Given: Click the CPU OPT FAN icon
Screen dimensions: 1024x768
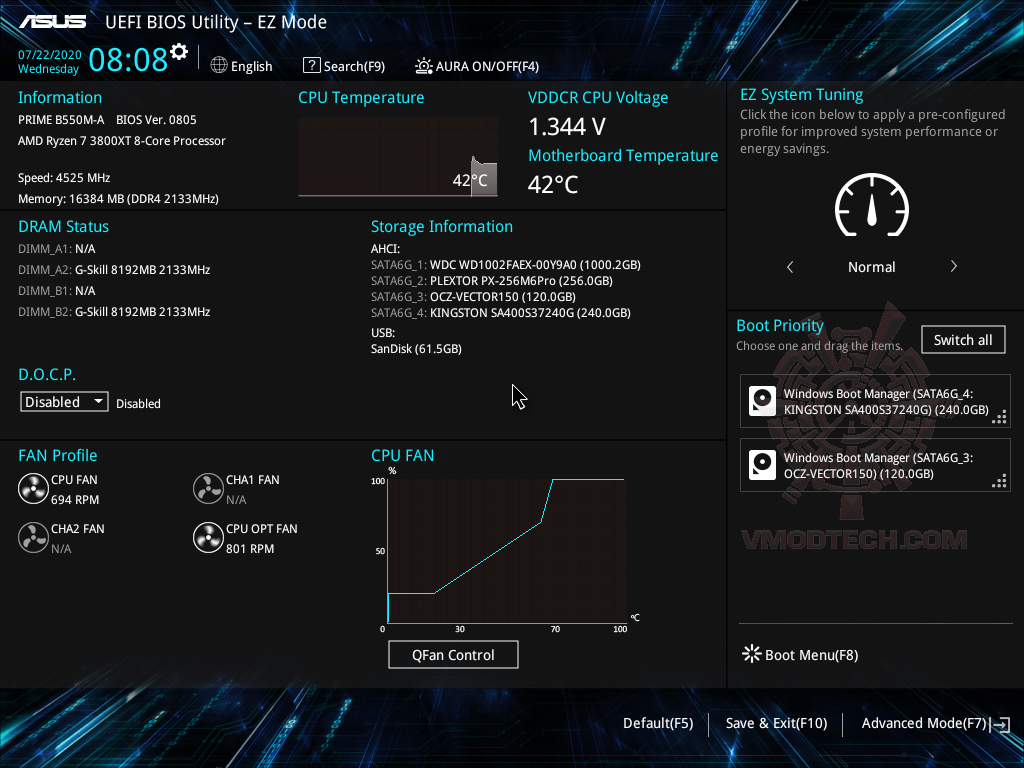Looking at the screenshot, I should (208, 538).
